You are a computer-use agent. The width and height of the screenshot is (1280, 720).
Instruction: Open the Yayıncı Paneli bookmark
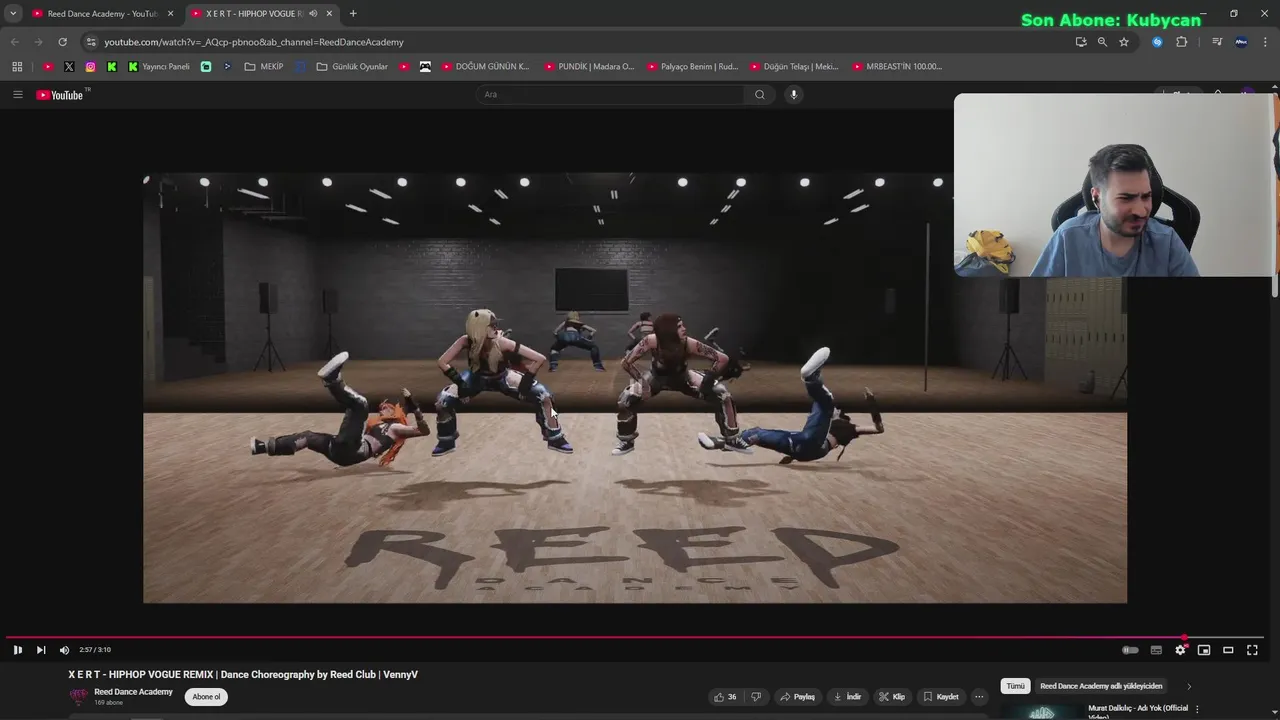pyautogui.click(x=159, y=67)
